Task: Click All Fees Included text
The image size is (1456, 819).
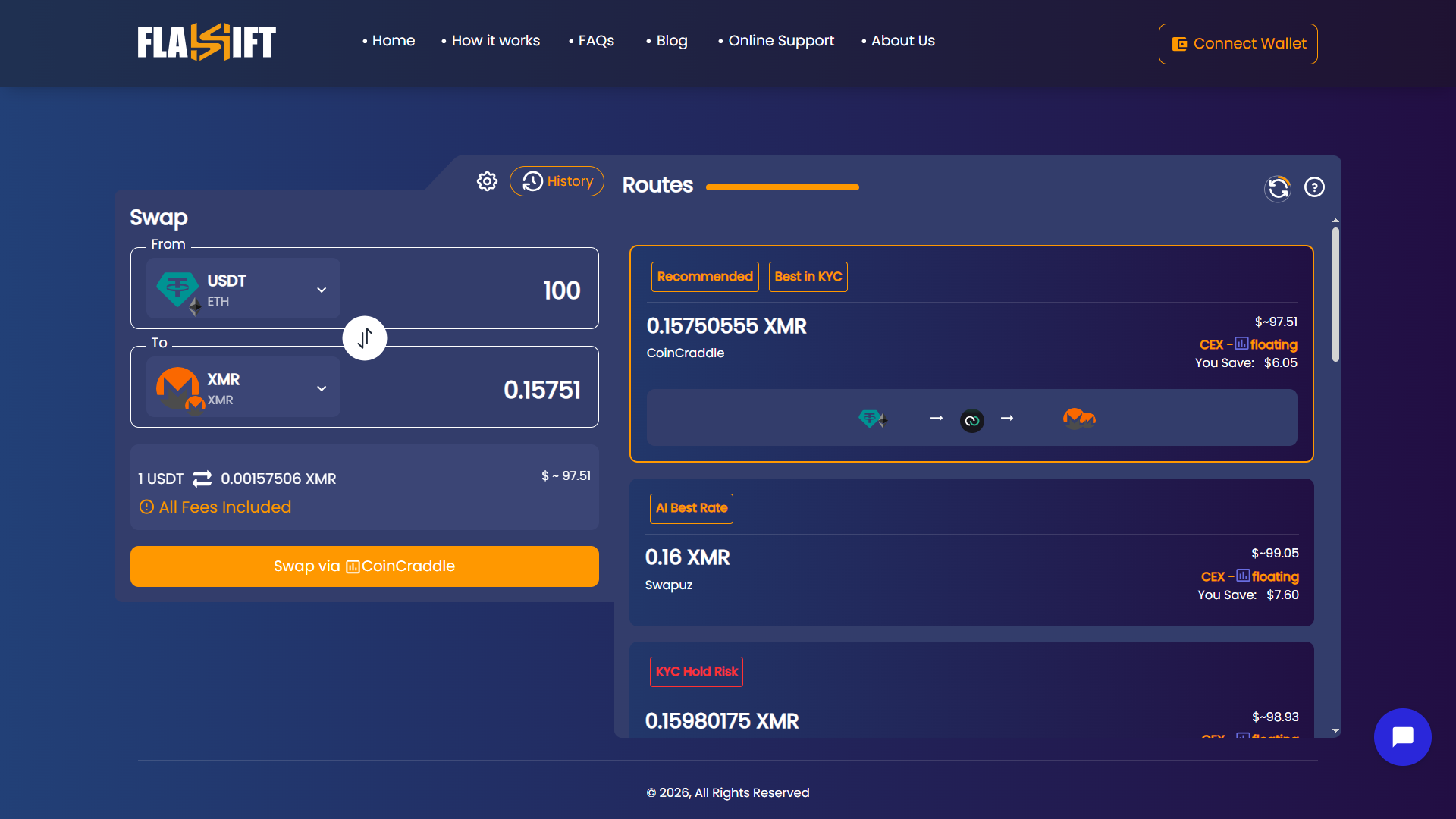Action: coord(224,507)
